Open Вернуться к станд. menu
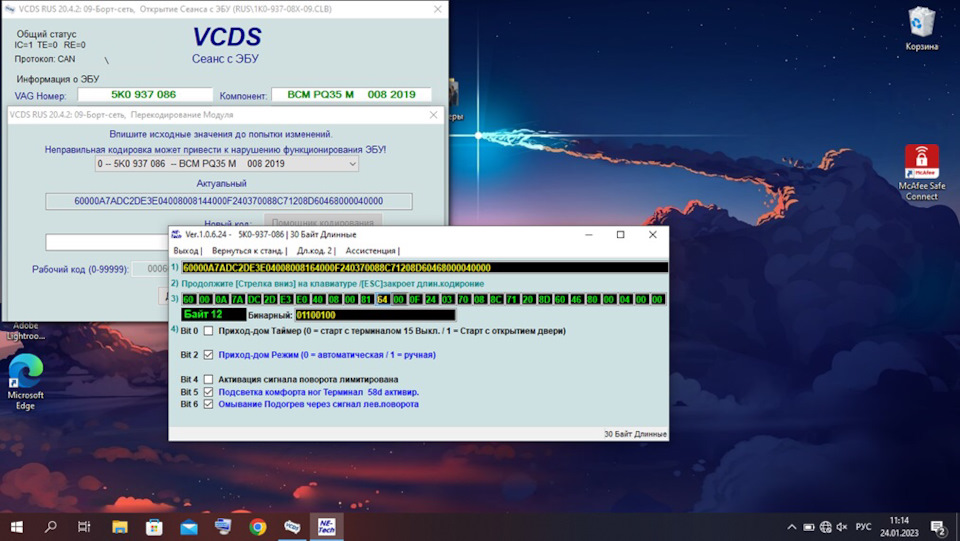 click(247, 251)
